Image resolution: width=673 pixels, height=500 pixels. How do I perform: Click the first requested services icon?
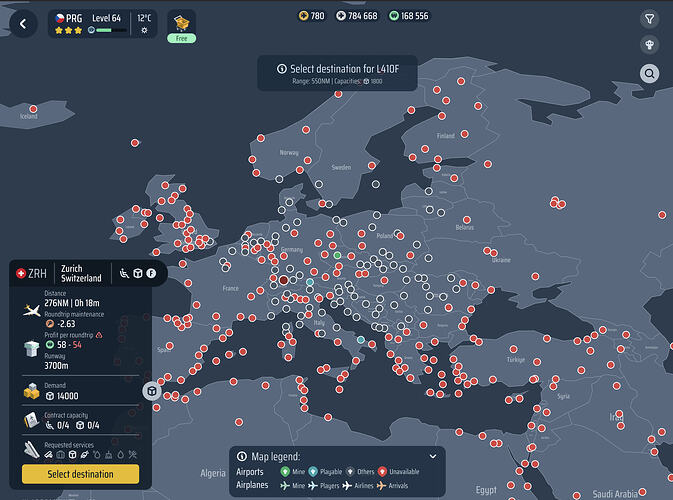coord(49,455)
